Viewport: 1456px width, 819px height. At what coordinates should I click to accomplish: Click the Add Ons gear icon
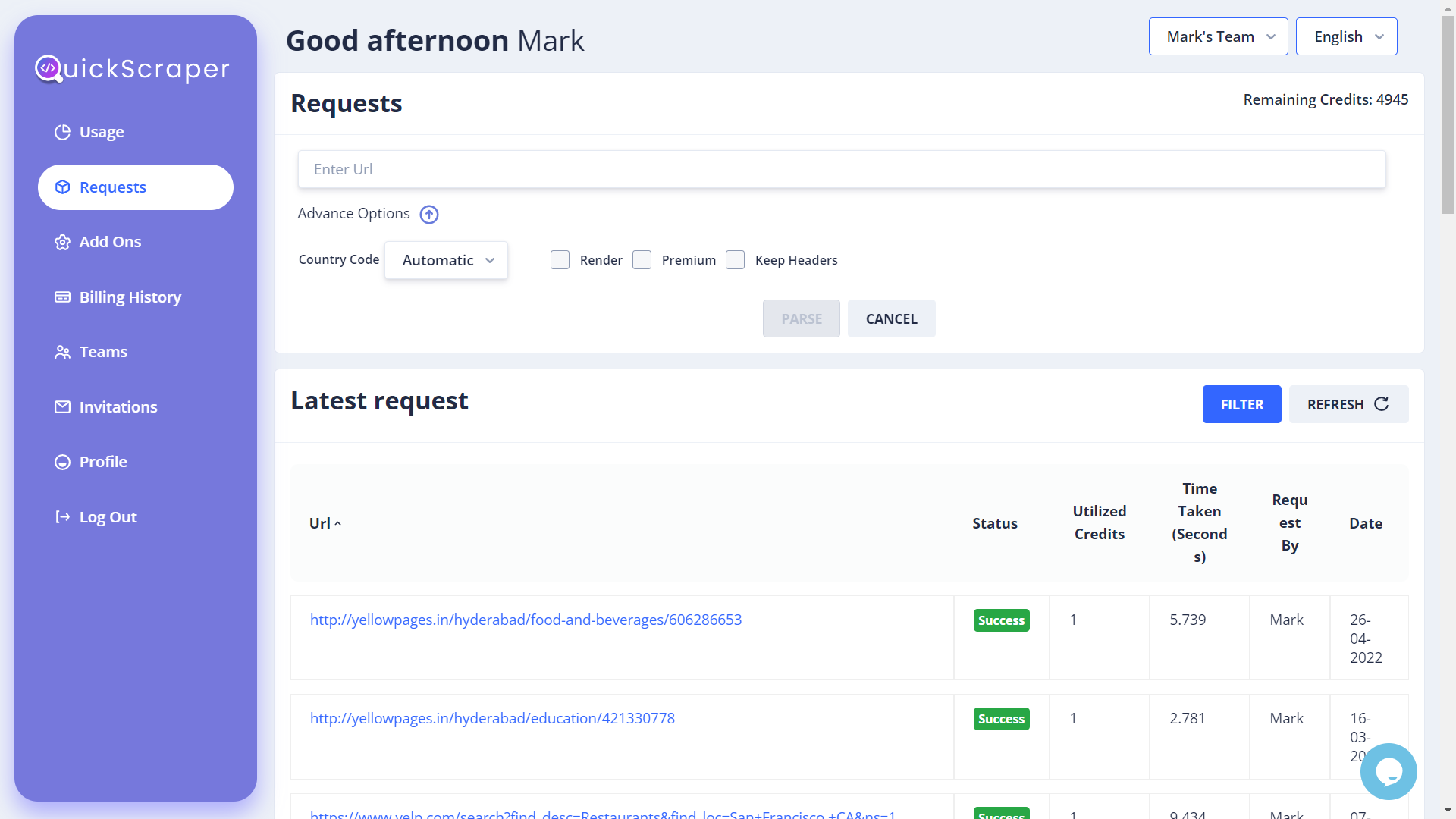[62, 242]
